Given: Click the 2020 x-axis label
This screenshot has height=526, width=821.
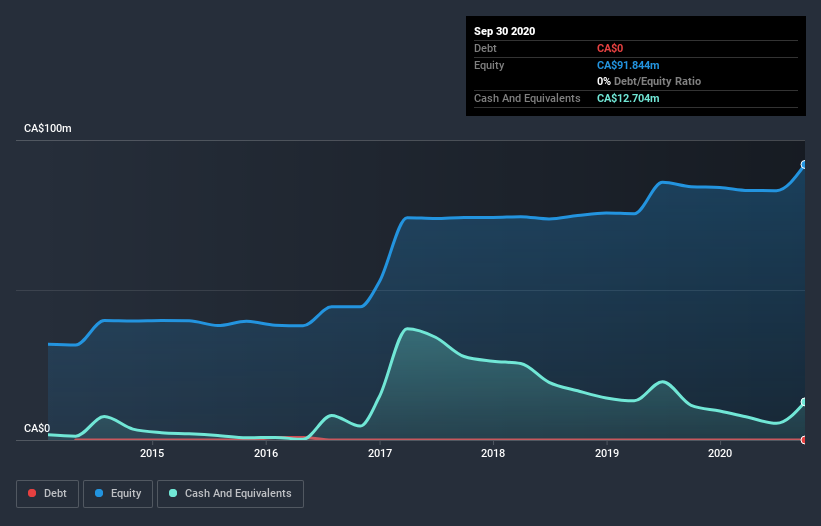Looking at the screenshot, I should 720,453.
